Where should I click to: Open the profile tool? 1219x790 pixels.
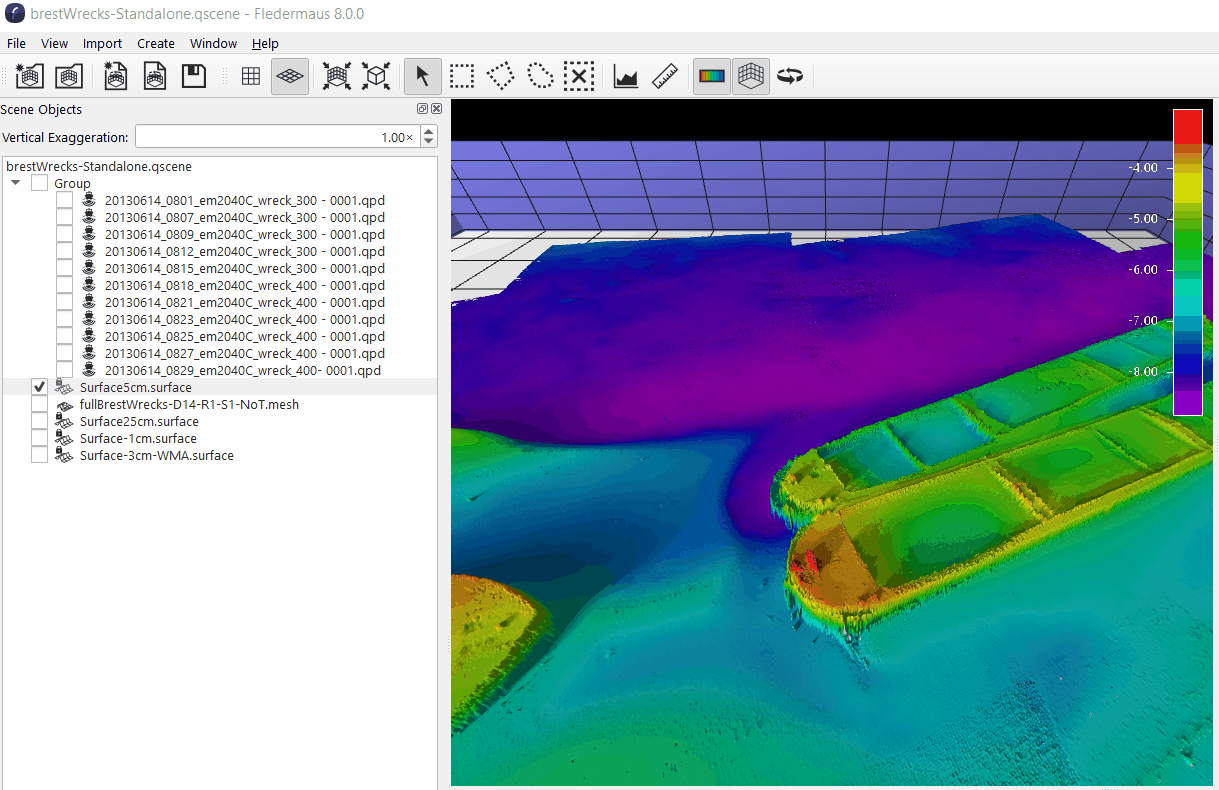click(x=626, y=76)
